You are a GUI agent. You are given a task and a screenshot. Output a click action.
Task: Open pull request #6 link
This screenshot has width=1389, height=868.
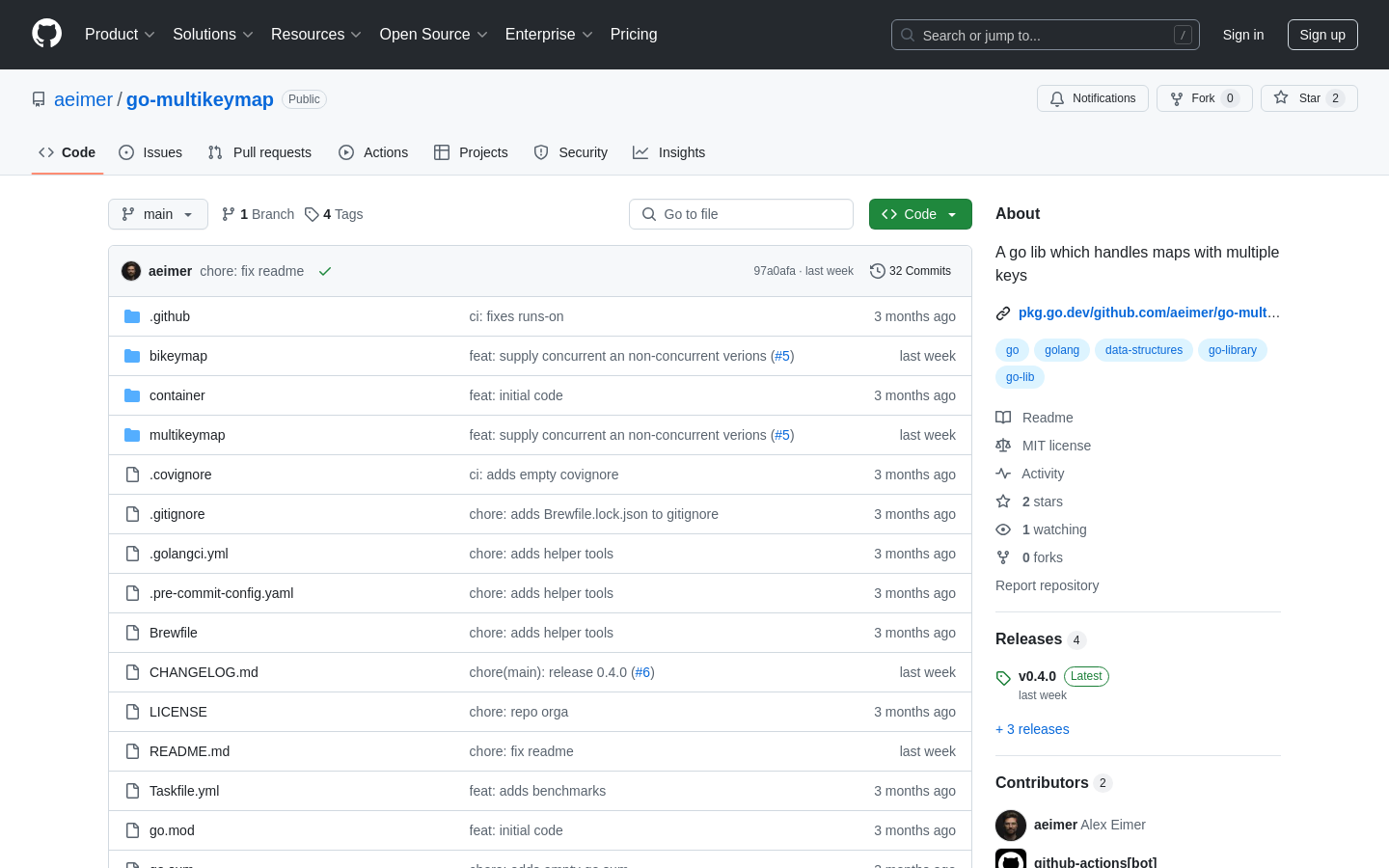tap(642, 672)
